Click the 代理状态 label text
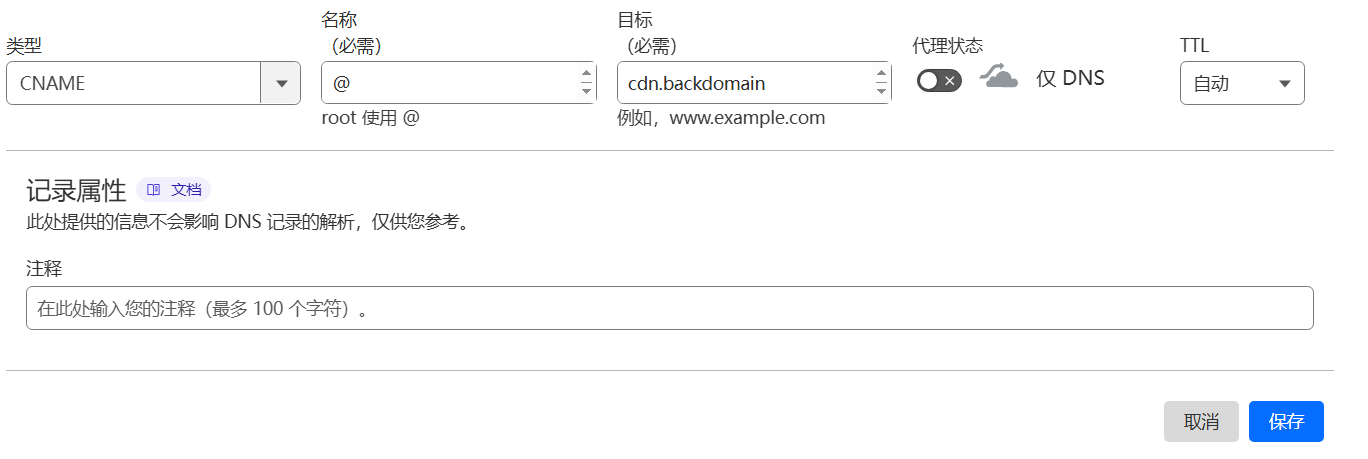This screenshot has height=459, width=1368. pyautogui.click(x=948, y=45)
